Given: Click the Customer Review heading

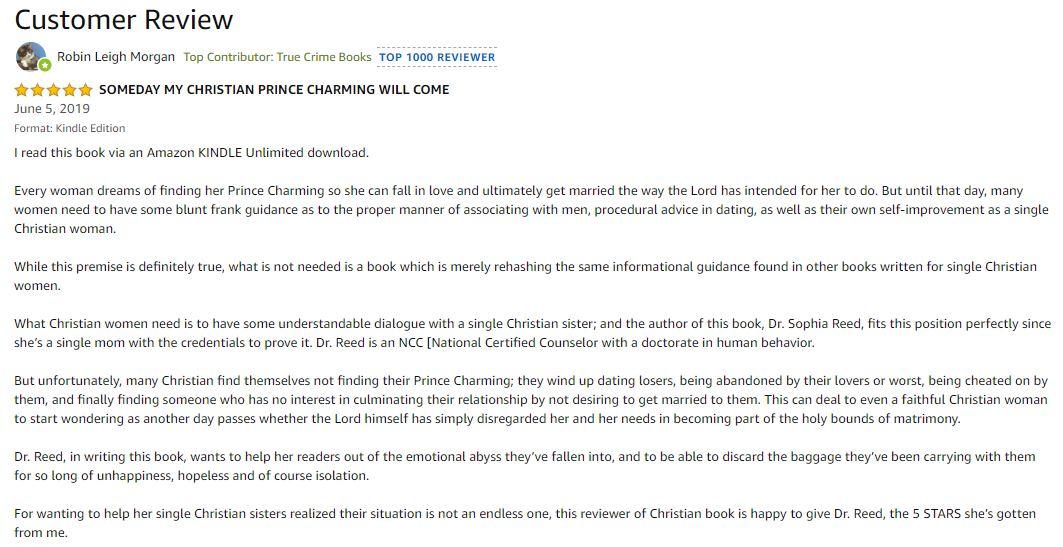Looking at the screenshot, I should 124,19.
